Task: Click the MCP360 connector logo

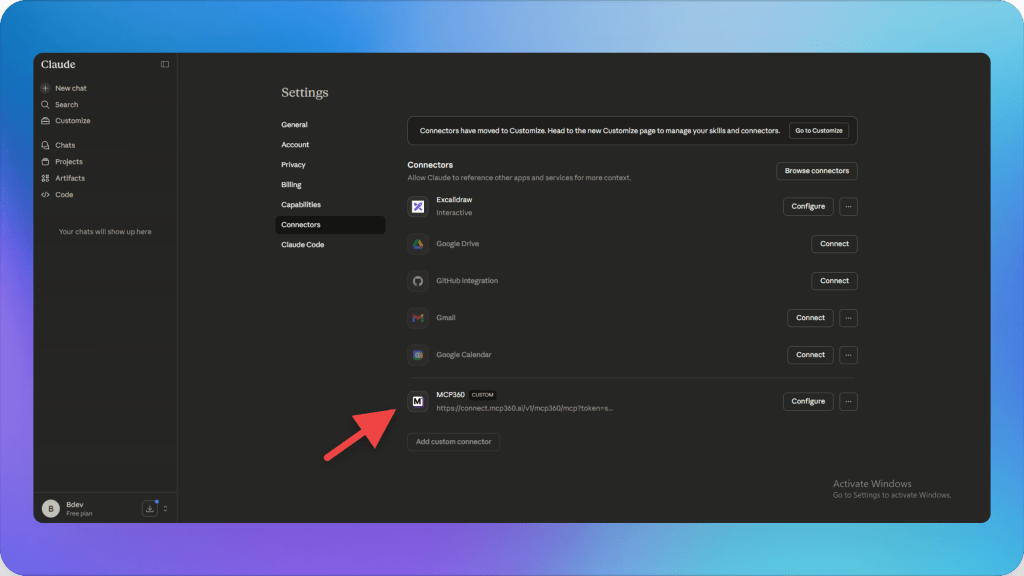Action: 418,401
